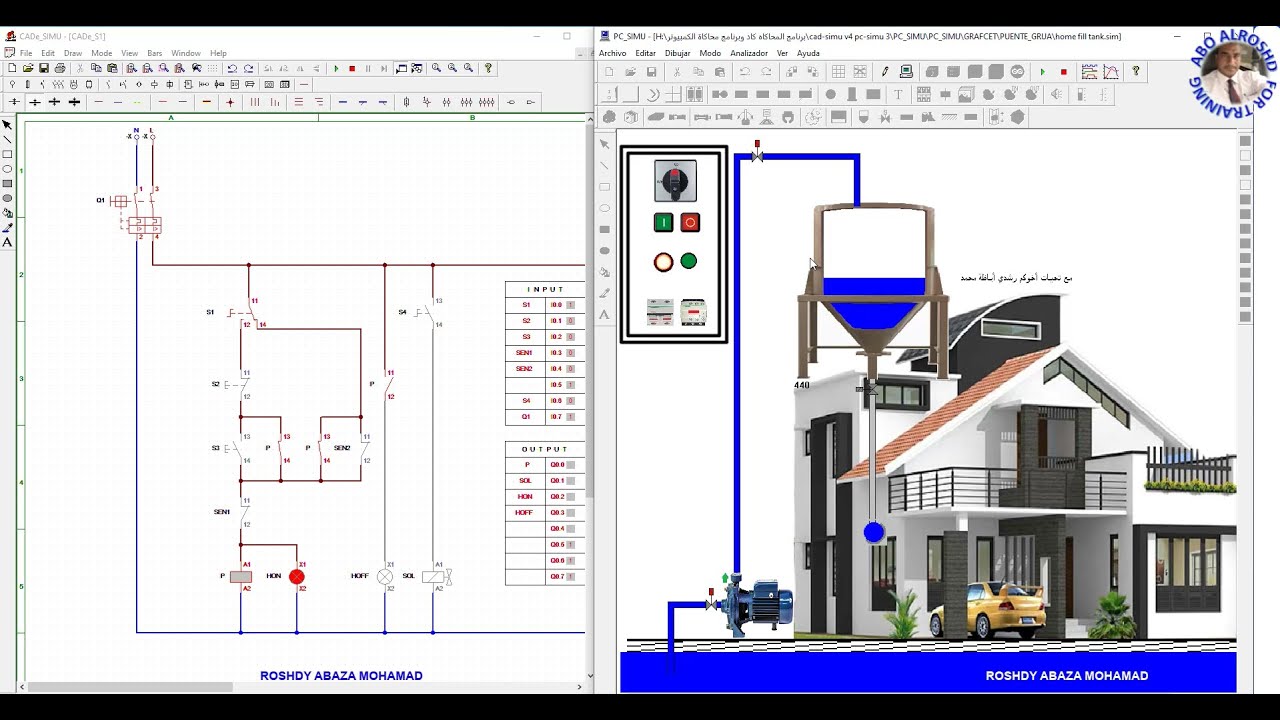The height and width of the screenshot is (720, 1280).
Task: Open the Archivo menu in PC_SIMU
Action: coord(613,53)
